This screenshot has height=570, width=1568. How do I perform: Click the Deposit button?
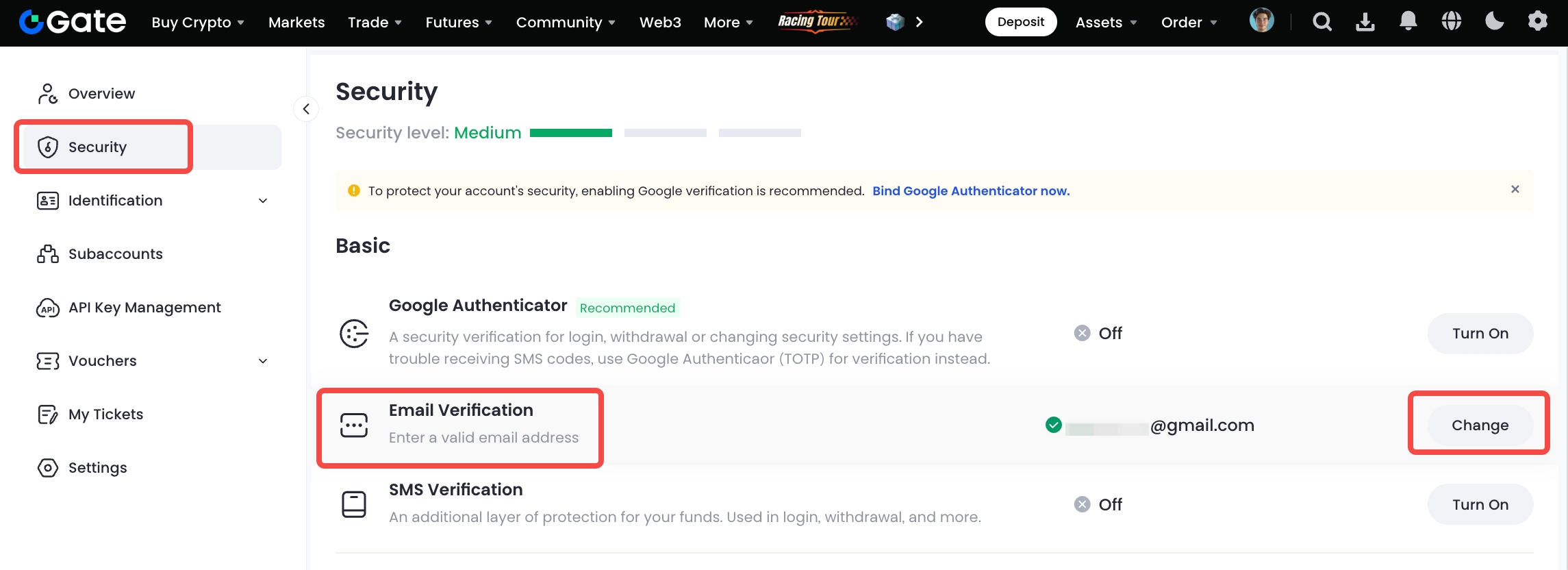tap(1020, 22)
